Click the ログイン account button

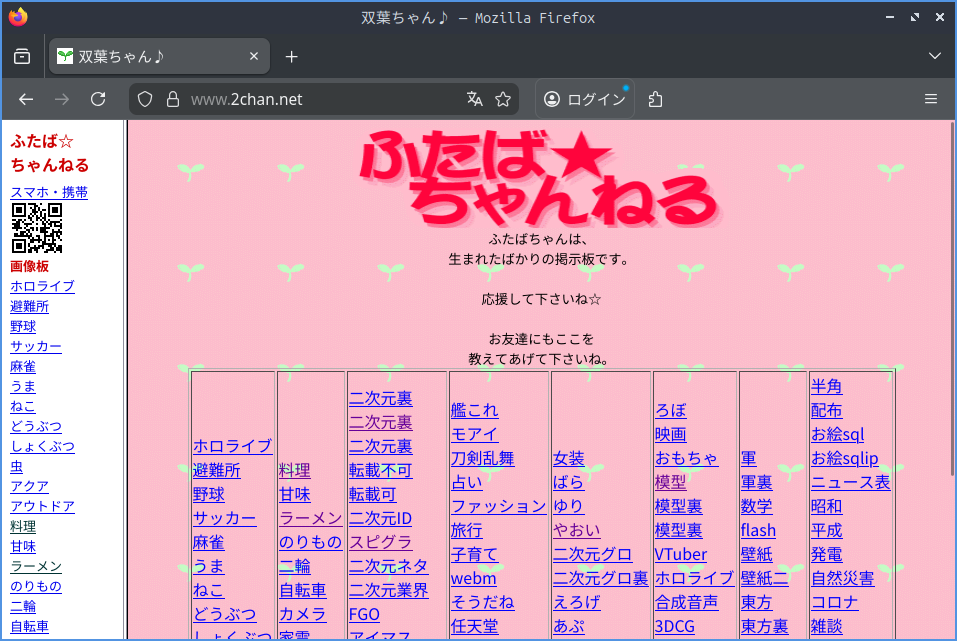(585, 99)
